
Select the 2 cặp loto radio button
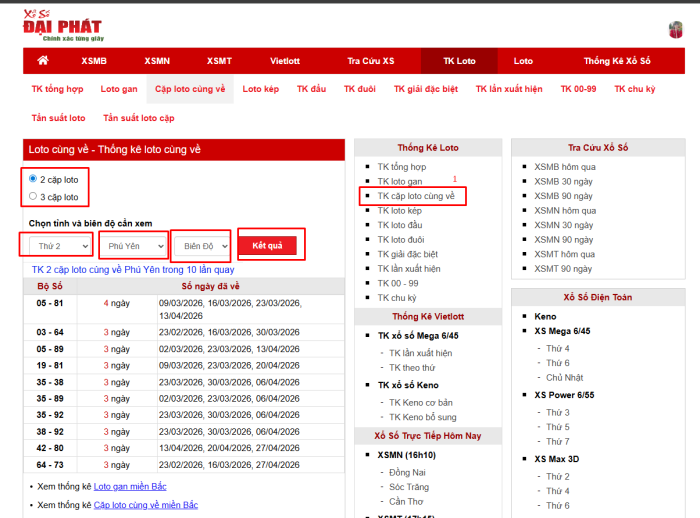[x=33, y=179]
